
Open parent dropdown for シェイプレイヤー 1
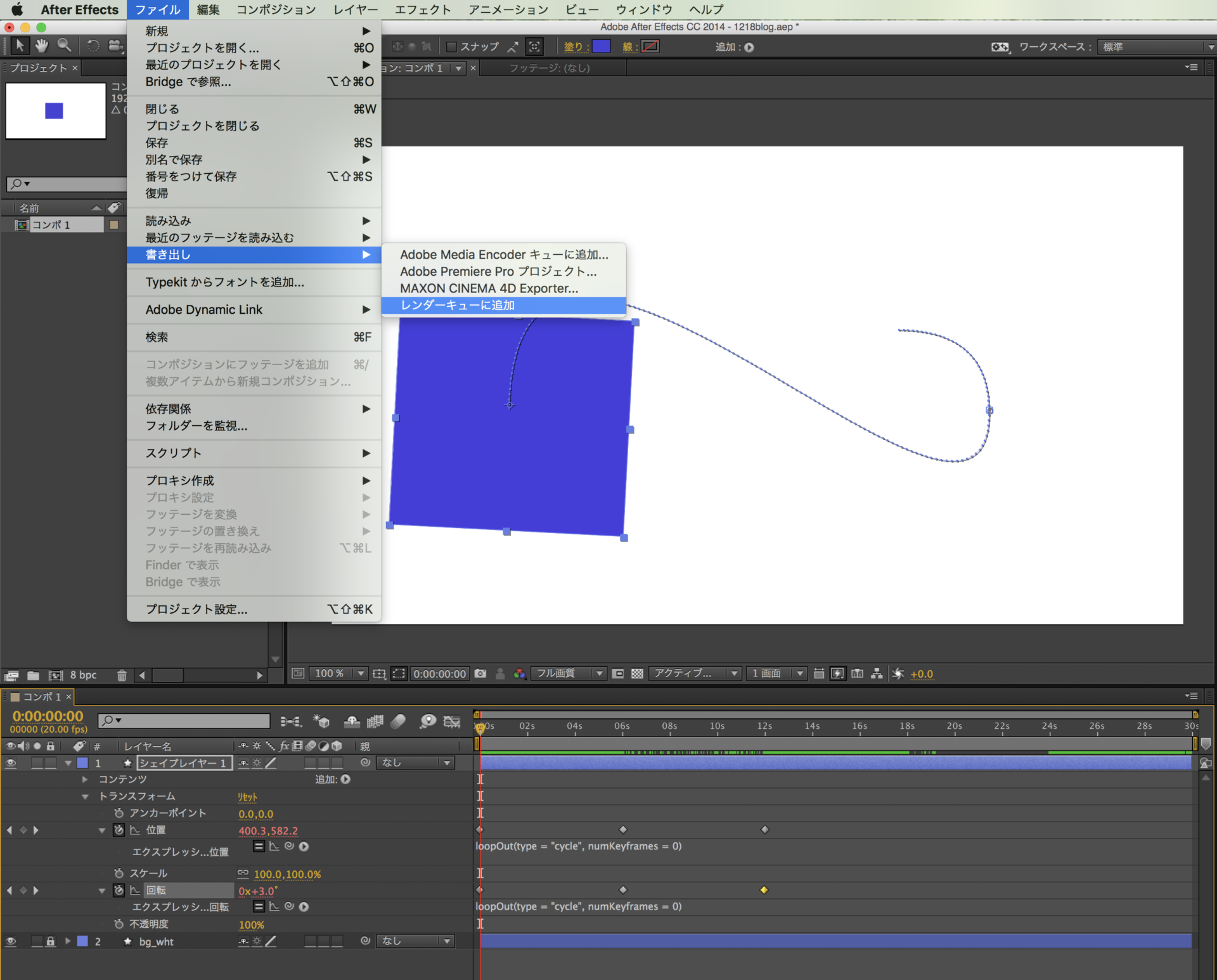coord(416,763)
